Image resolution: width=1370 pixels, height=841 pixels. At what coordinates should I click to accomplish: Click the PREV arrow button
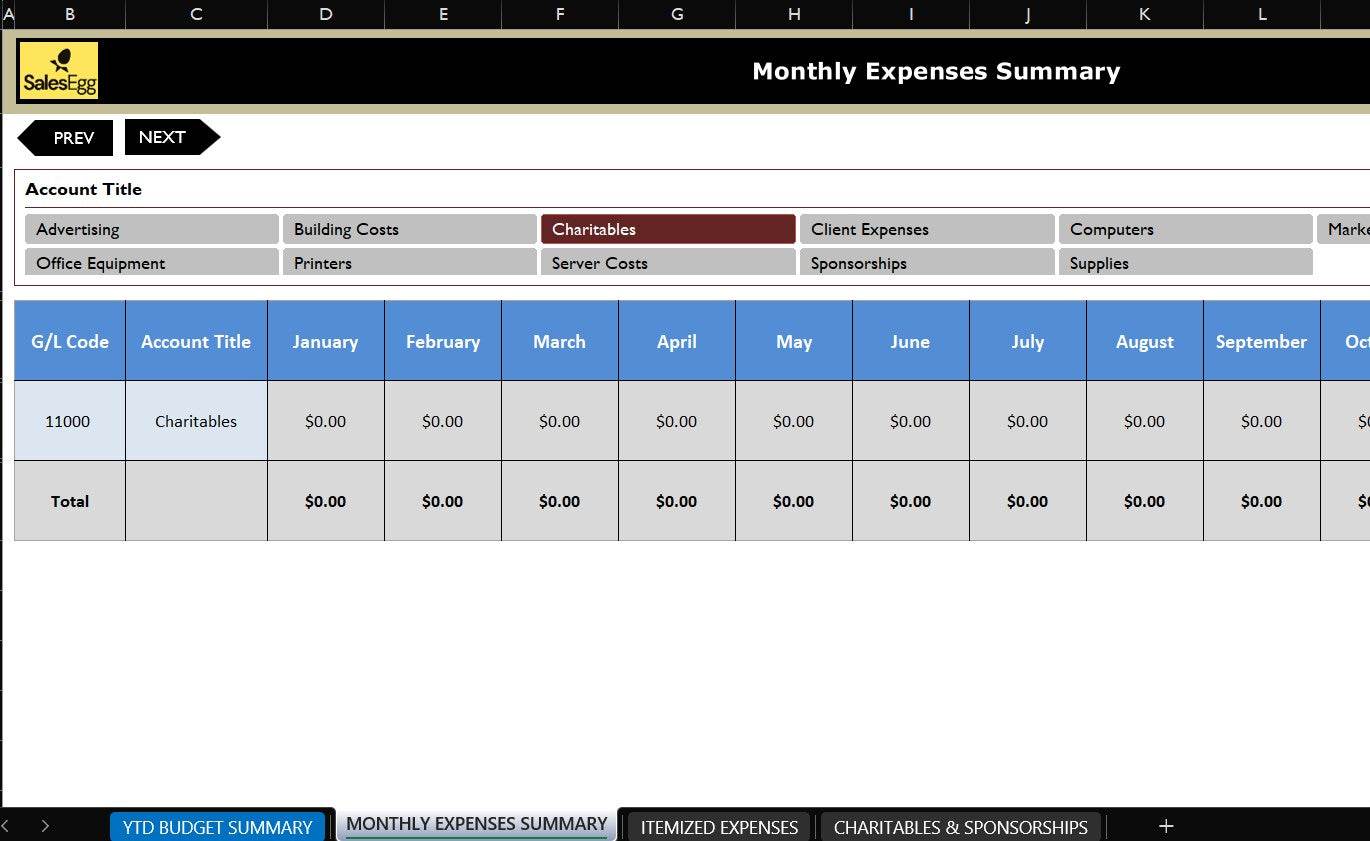67,138
